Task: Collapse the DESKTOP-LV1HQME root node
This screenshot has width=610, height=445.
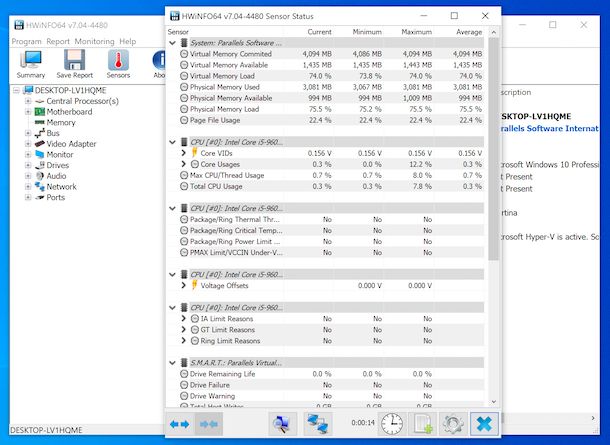Action: click(16, 90)
